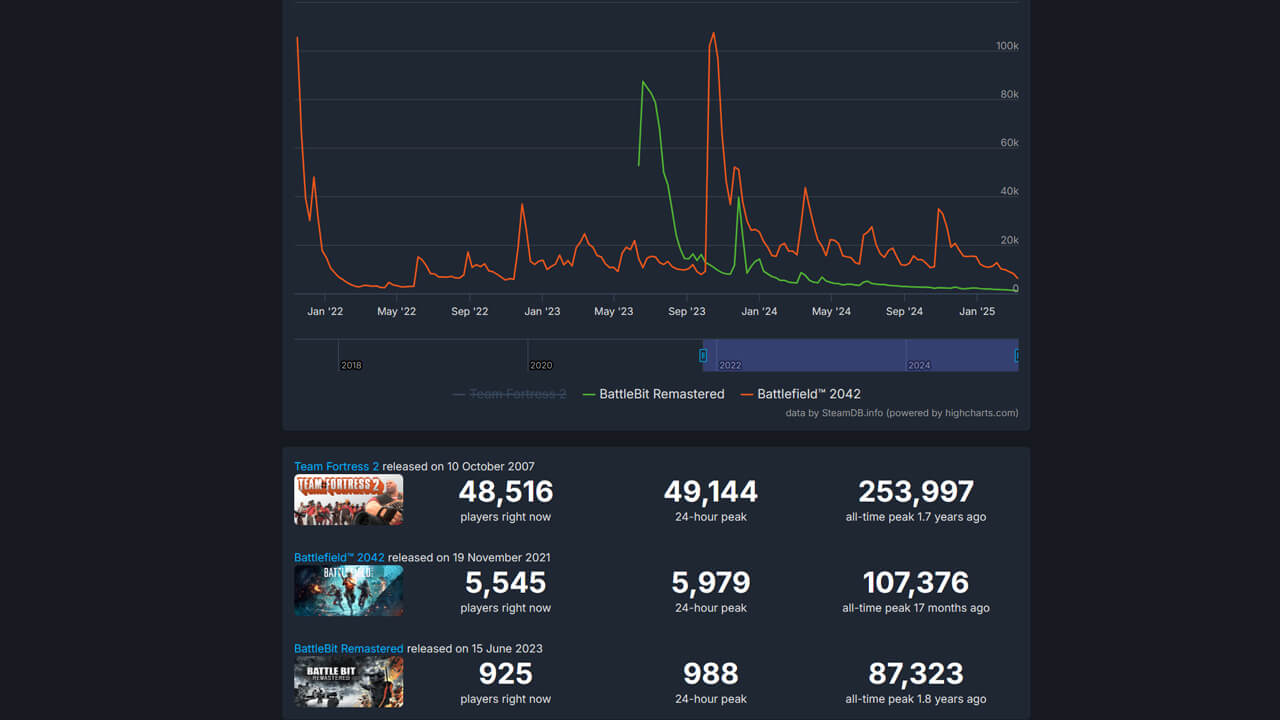The height and width of the screenshot is (720, 1280).
Task: Click the 925 players right now value
Action: [x=506, y=673]
